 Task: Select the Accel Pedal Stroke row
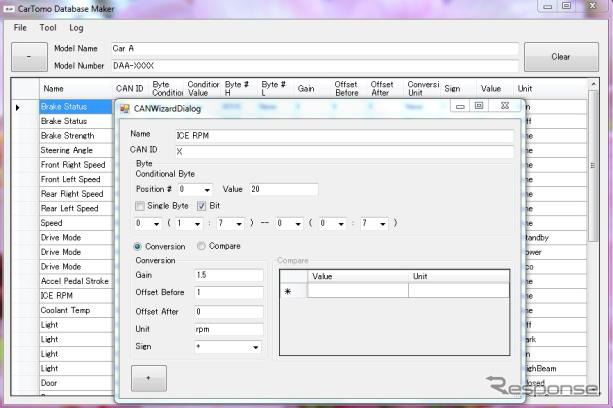76,281
